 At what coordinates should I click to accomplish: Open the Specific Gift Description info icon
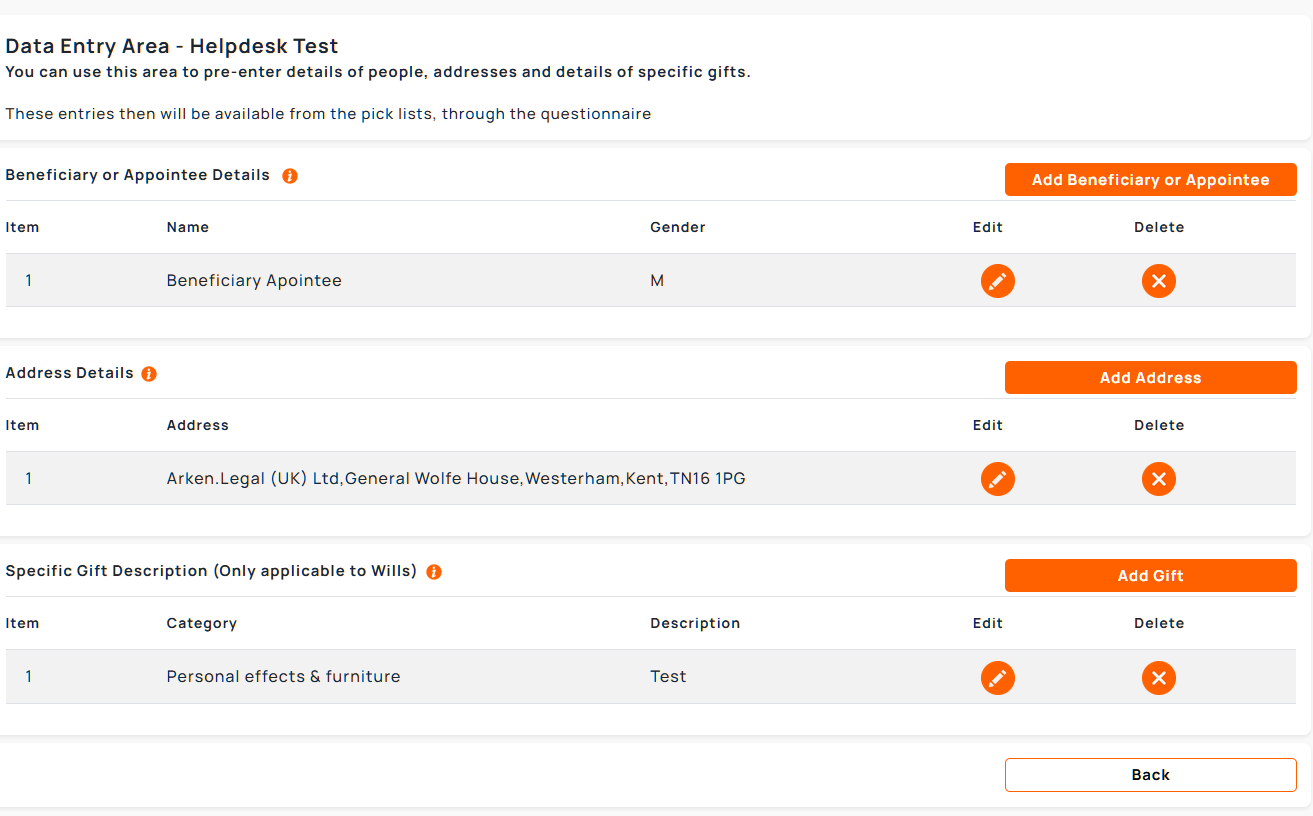(x=433, y=572)
